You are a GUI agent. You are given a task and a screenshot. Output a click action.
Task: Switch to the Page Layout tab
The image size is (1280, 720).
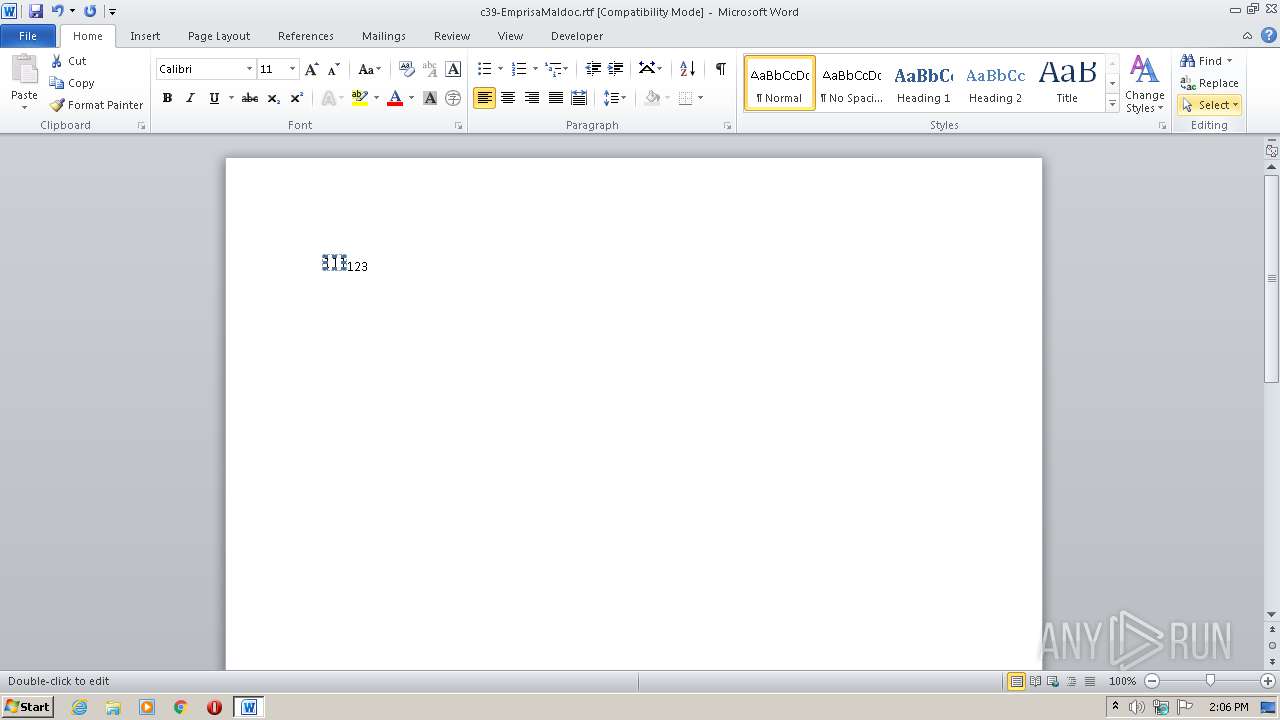click(219, 36)
